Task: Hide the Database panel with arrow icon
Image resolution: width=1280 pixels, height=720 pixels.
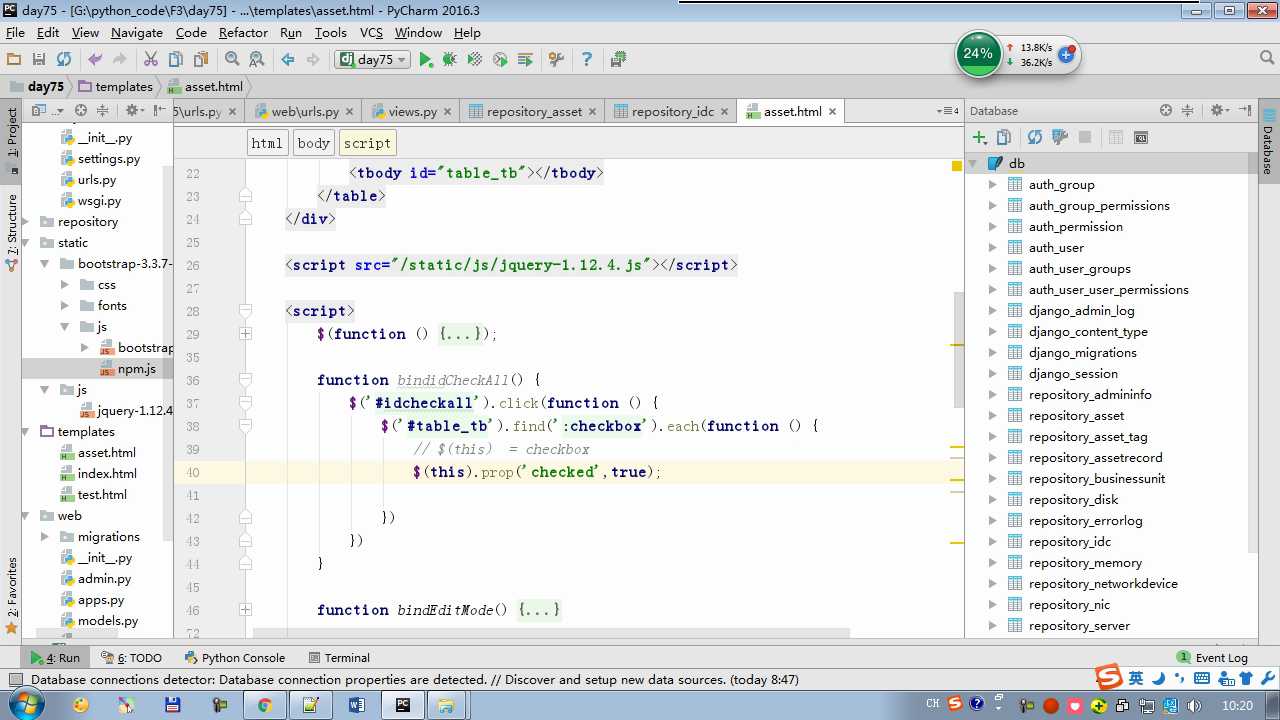Action: pyautogui.click(x=1245, y=111)
